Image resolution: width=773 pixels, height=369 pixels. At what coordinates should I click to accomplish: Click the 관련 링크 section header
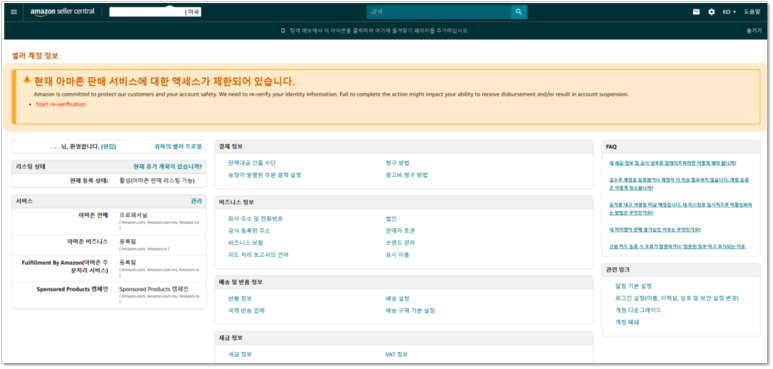tap(618, 270)
